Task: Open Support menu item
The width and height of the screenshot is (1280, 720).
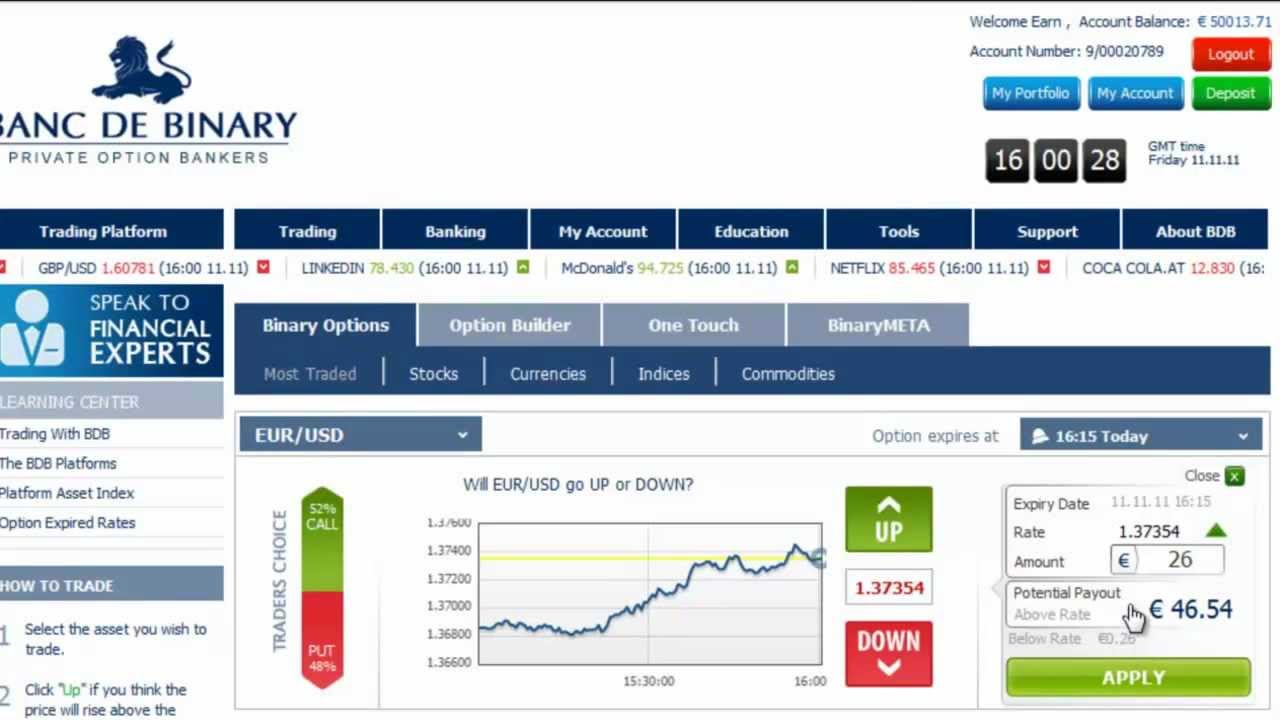Action: (x=1047, y=231)
